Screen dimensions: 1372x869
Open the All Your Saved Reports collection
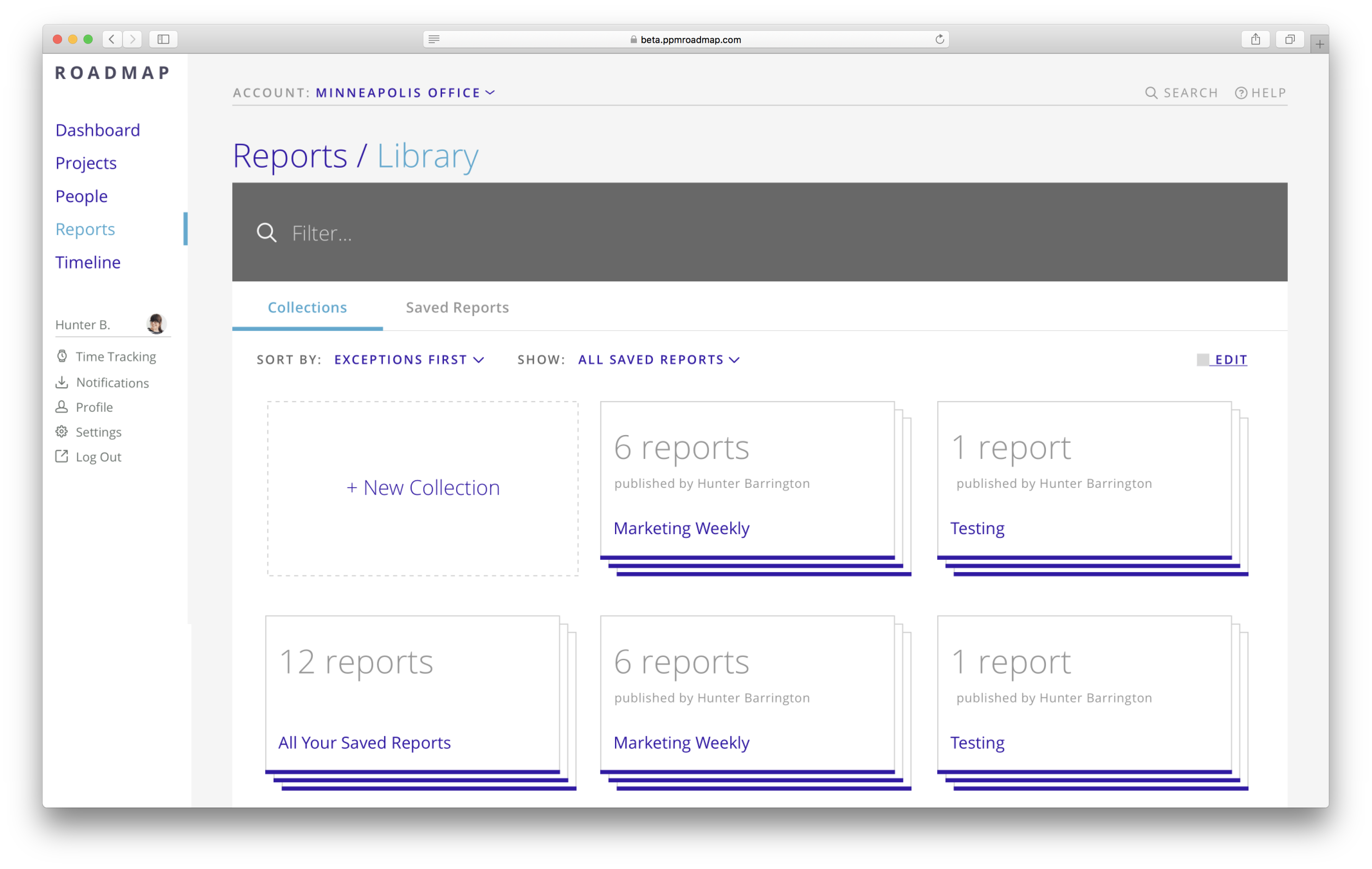(364, 742)
